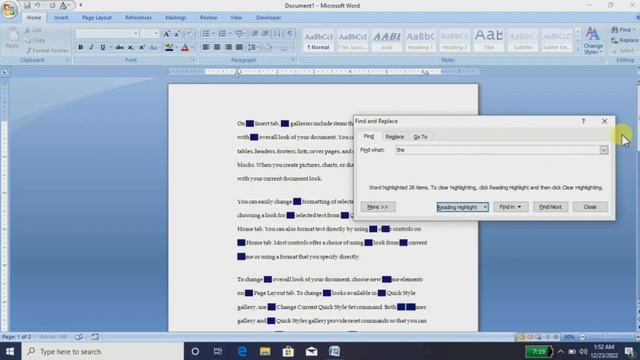Center the text alignment
The image size is (640, 360).
[x=217, y=47]
